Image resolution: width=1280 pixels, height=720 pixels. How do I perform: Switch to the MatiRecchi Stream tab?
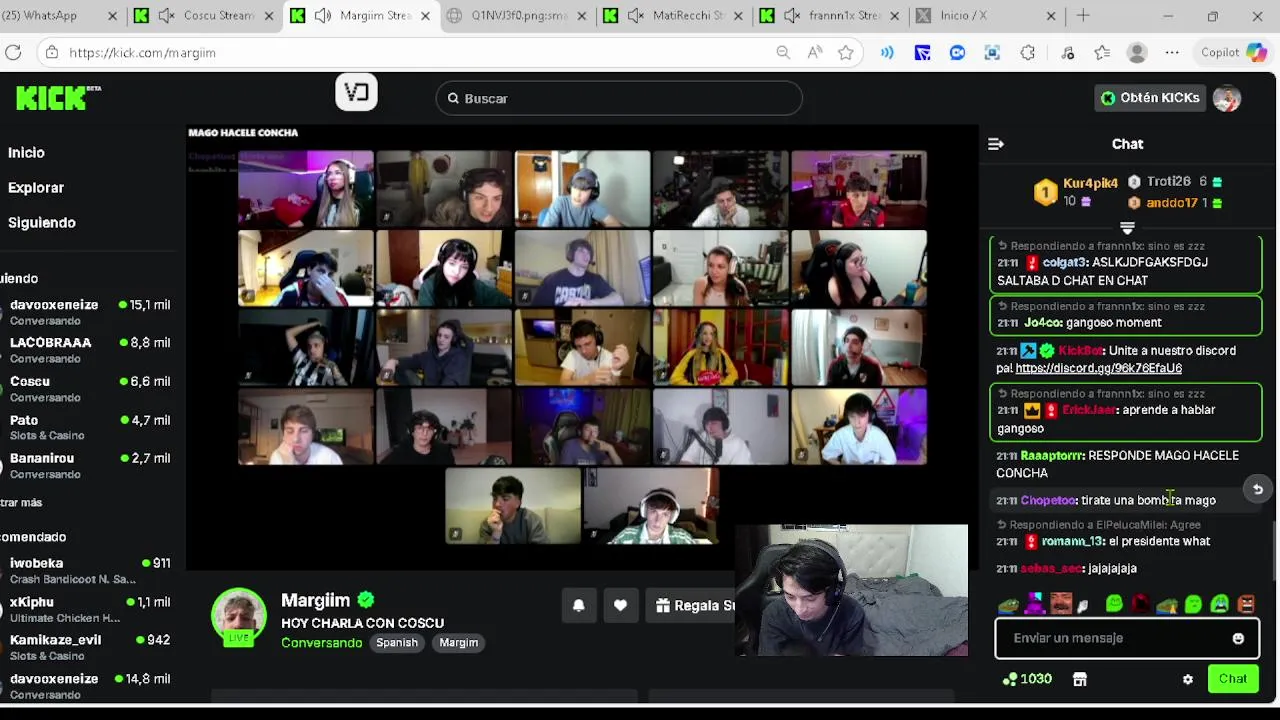pyautogui.click(x=676, y=16)
